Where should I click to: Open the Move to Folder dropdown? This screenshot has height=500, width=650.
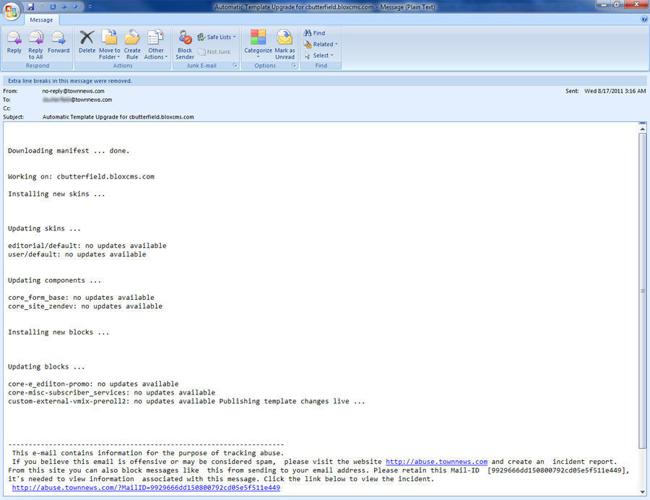pos(109,45)
